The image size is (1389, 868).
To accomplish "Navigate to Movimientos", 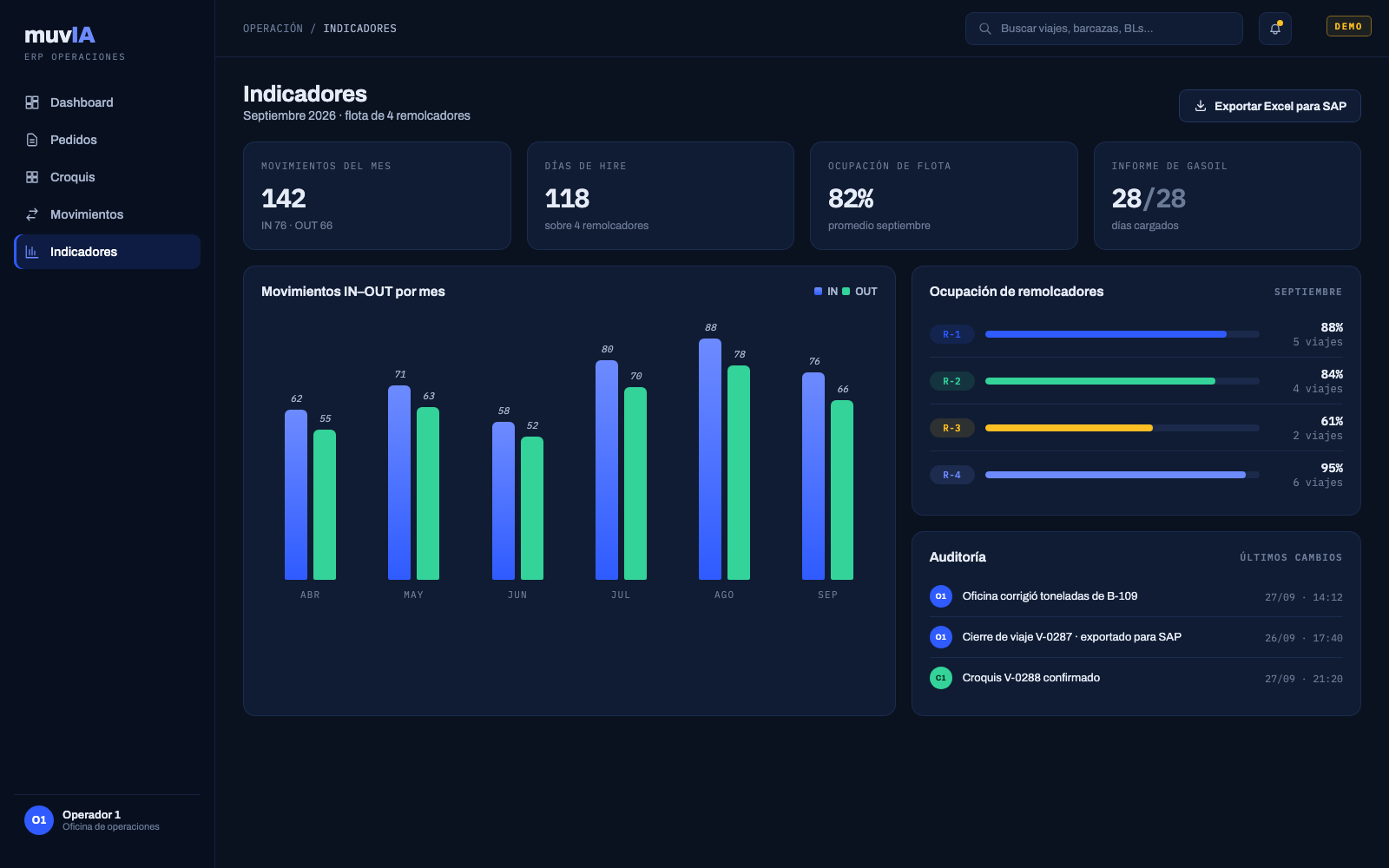I will coord(108,214).
